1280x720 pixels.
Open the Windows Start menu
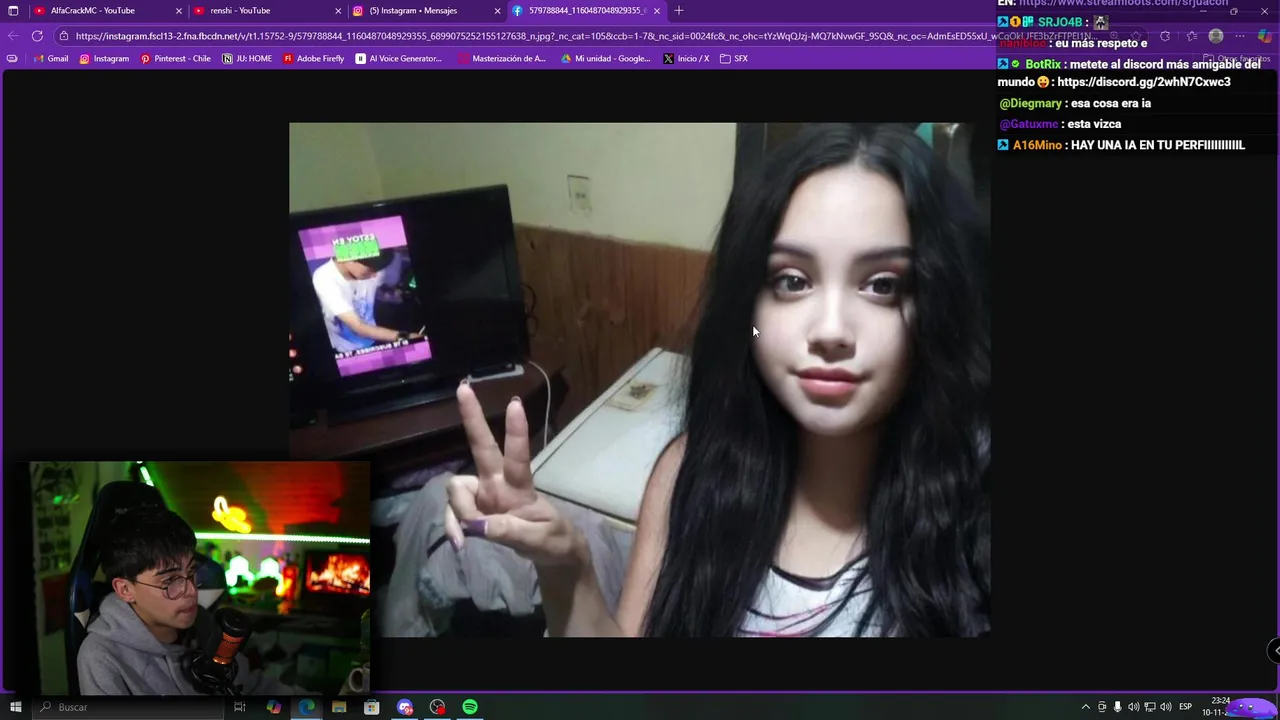pyautogui.click(x=15, y=707)
